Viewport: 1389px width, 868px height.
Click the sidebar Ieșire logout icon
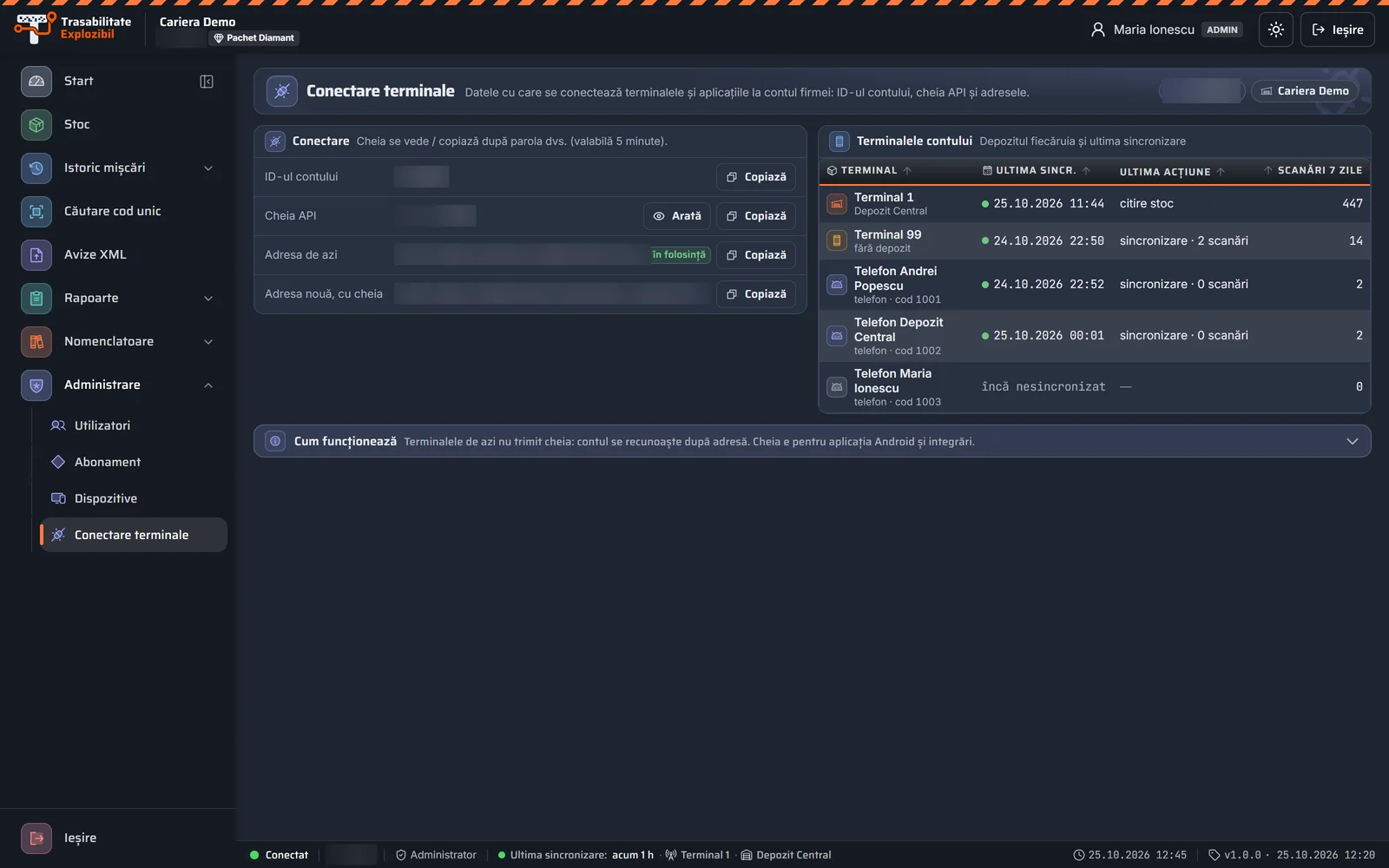point(36,838)
